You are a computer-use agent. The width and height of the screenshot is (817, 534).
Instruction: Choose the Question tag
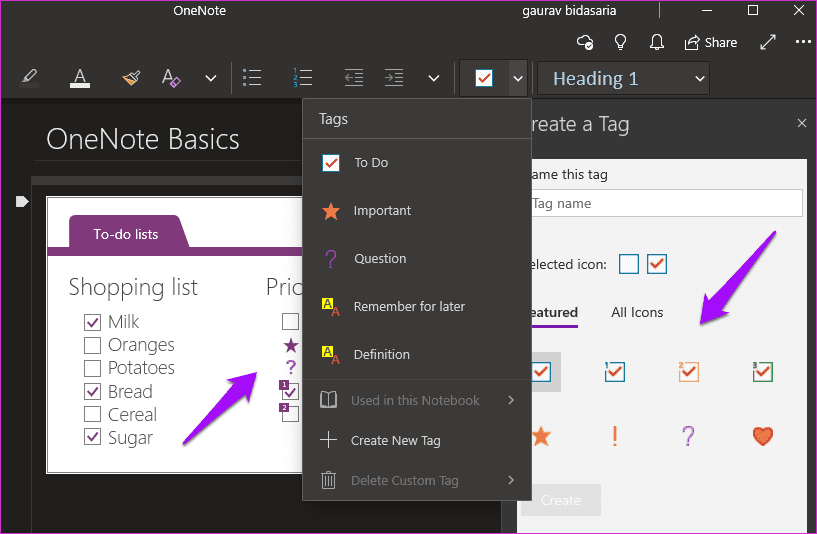[x=417, y=258]
